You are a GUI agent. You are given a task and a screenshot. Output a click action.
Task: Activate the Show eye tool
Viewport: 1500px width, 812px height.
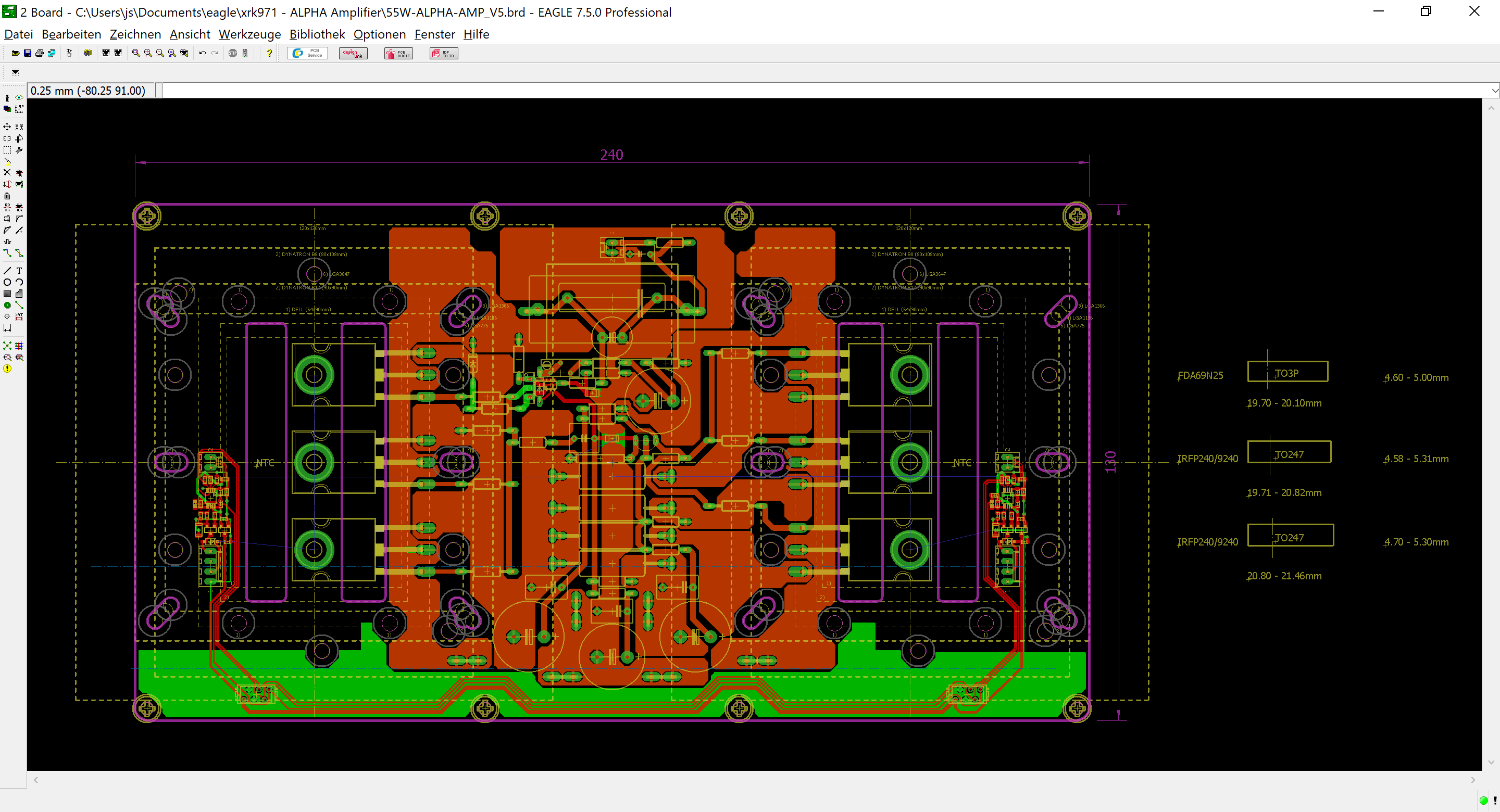[x=19, y=97]
